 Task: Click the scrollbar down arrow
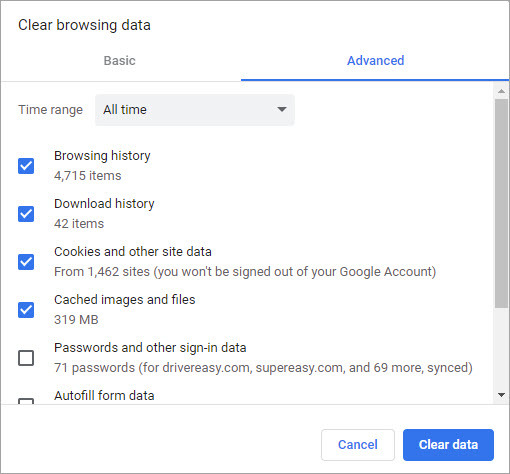coord(501,395)
